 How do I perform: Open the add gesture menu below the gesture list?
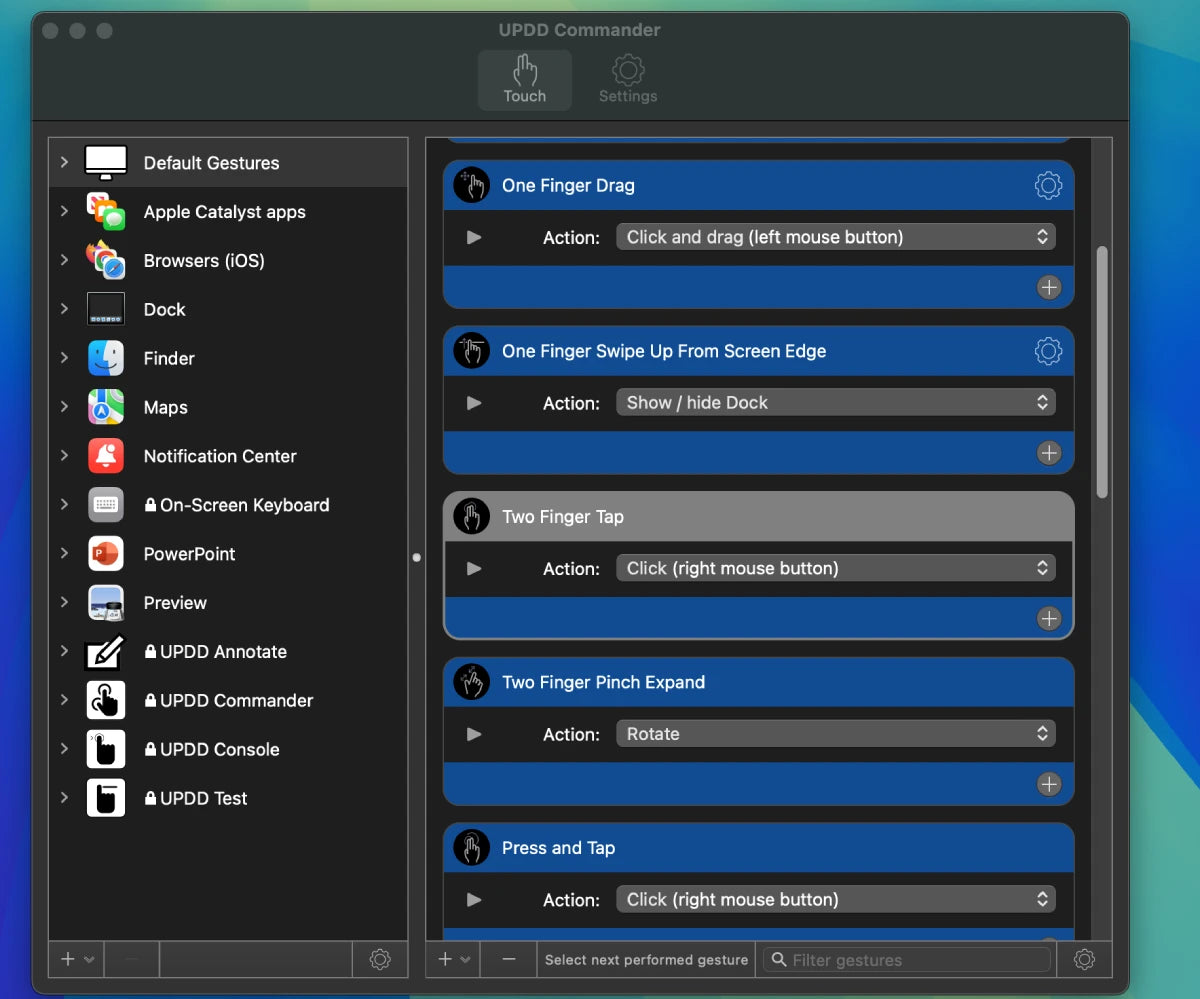pyautogui.click(x=453, y=959)
